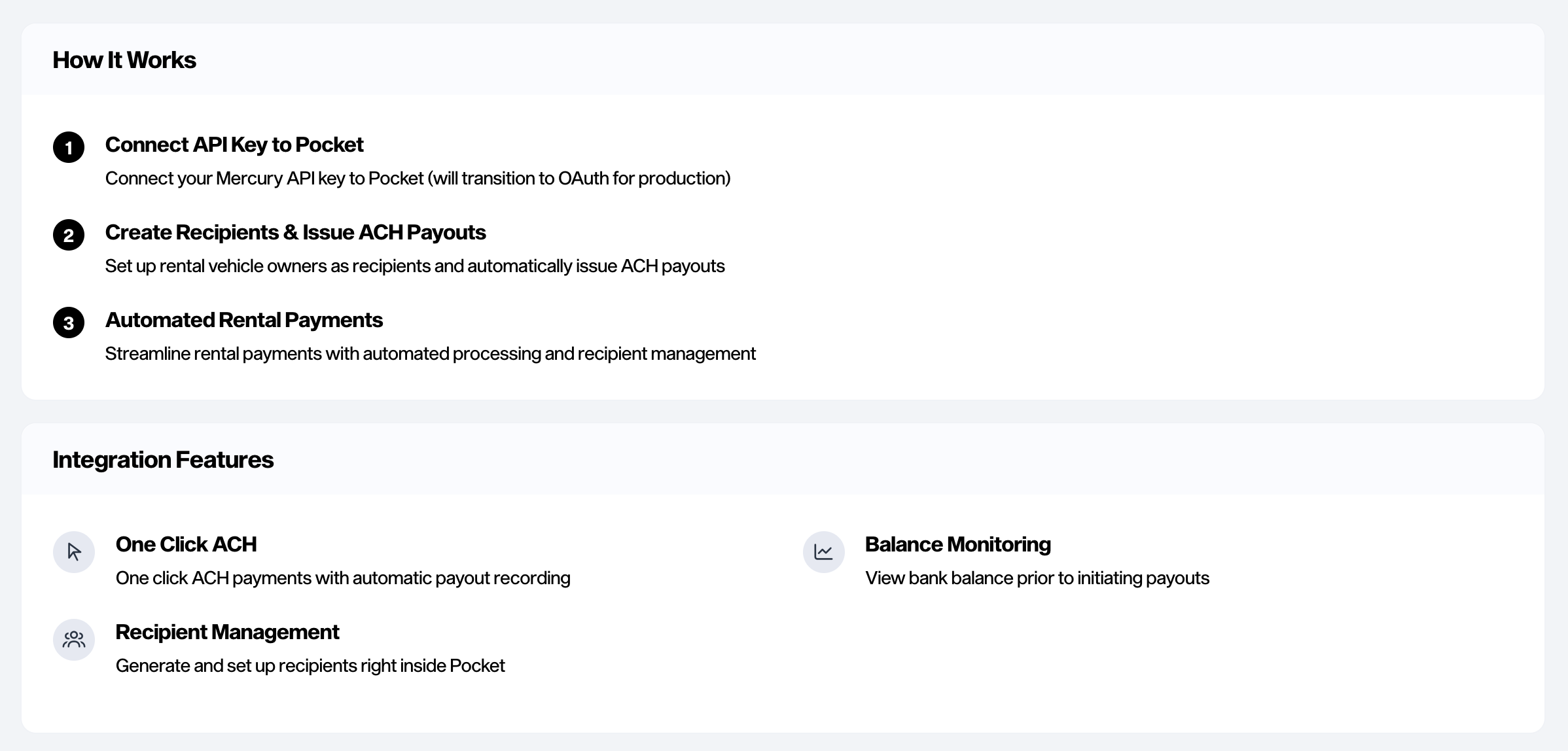Click the Generate and set up recipients text
This screenshot has width=1568, height=751.
[310, 666]
